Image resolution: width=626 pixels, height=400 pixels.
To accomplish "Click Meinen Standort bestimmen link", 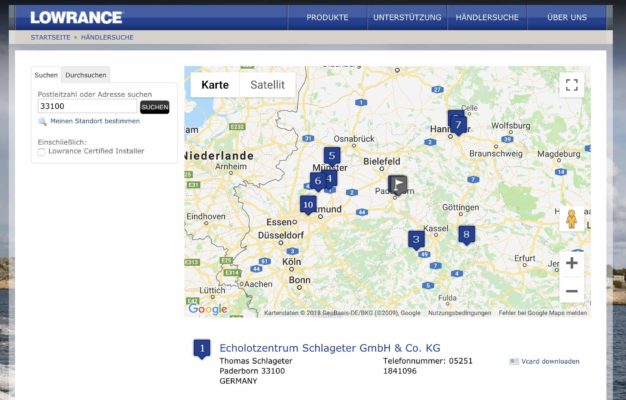I will (95, 121).
